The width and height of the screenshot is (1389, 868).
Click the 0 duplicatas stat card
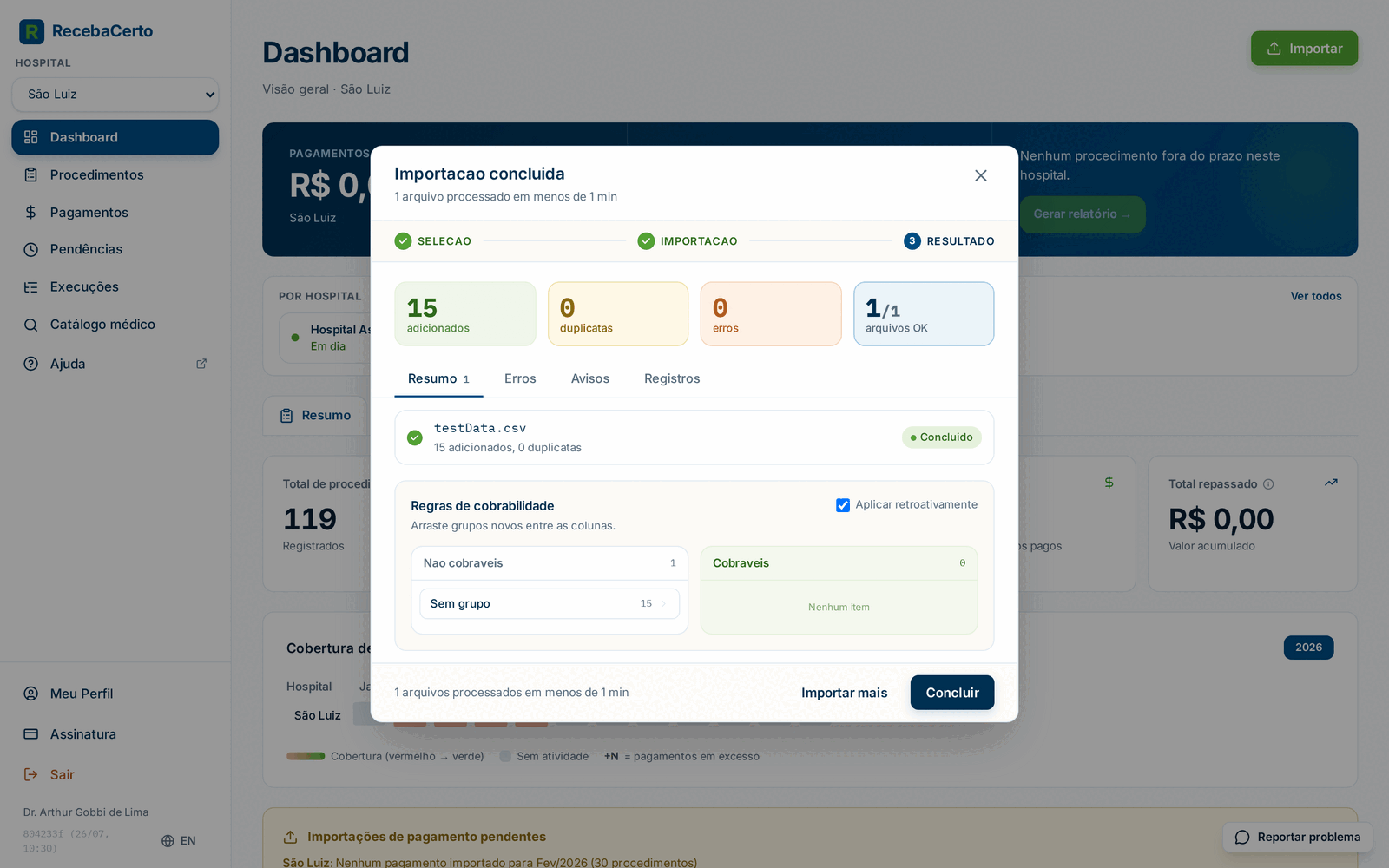[618, 314]
